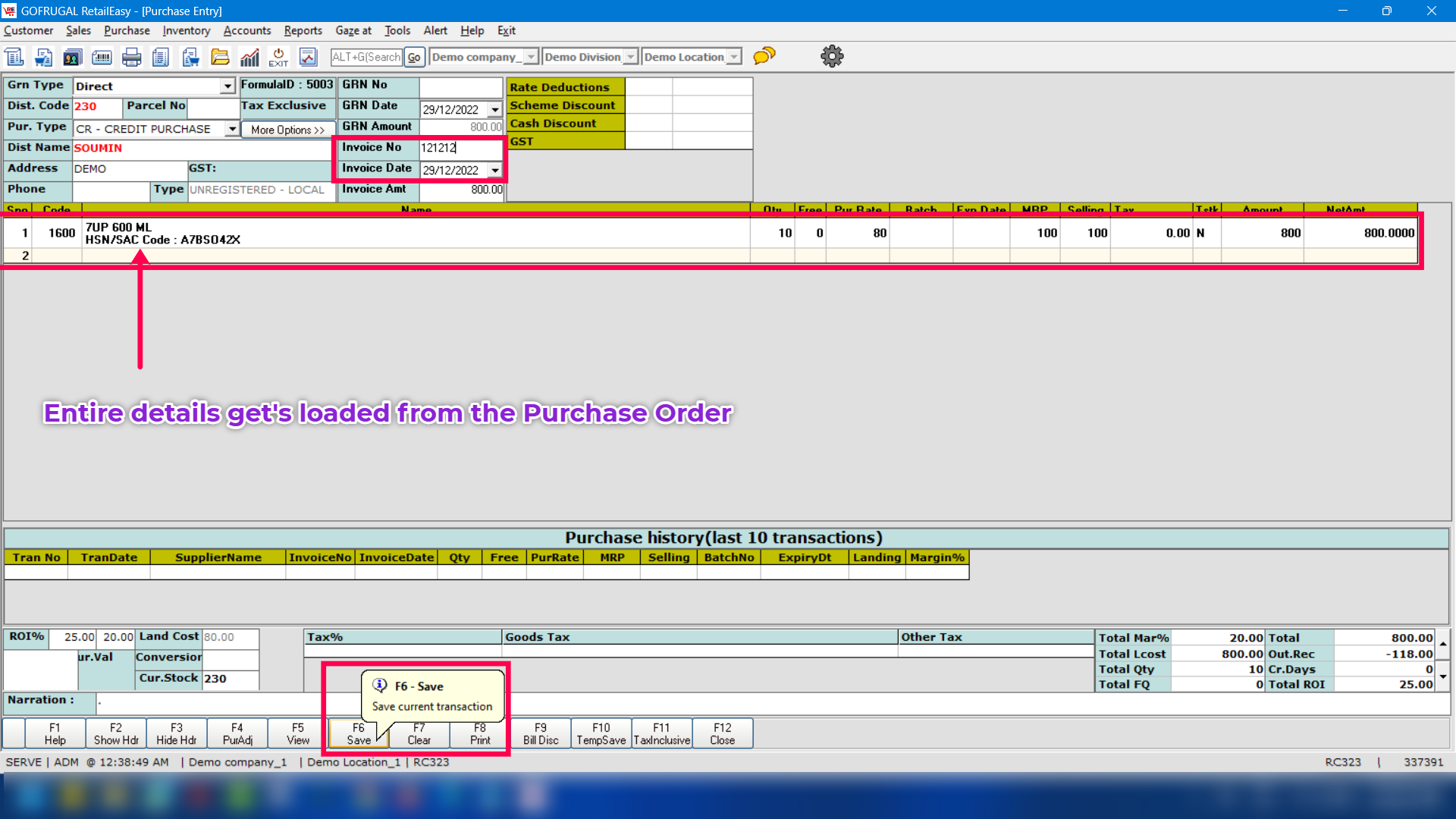The height and width of the screenshot is (819, 1456).
Task: Open the settings gear icon
Action: [x=832, y=56]
